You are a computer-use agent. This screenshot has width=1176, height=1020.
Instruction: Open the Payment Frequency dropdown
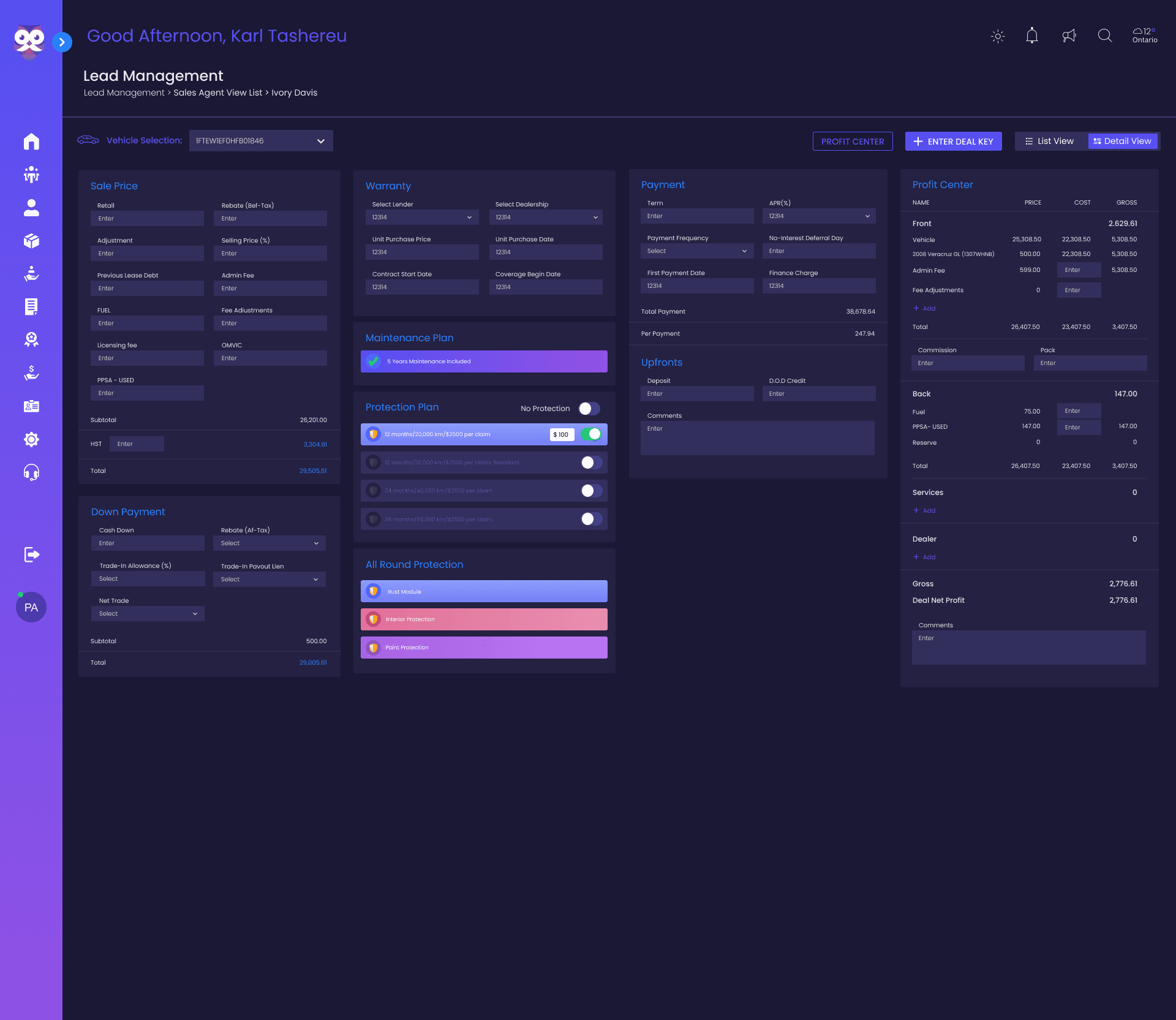697,251
